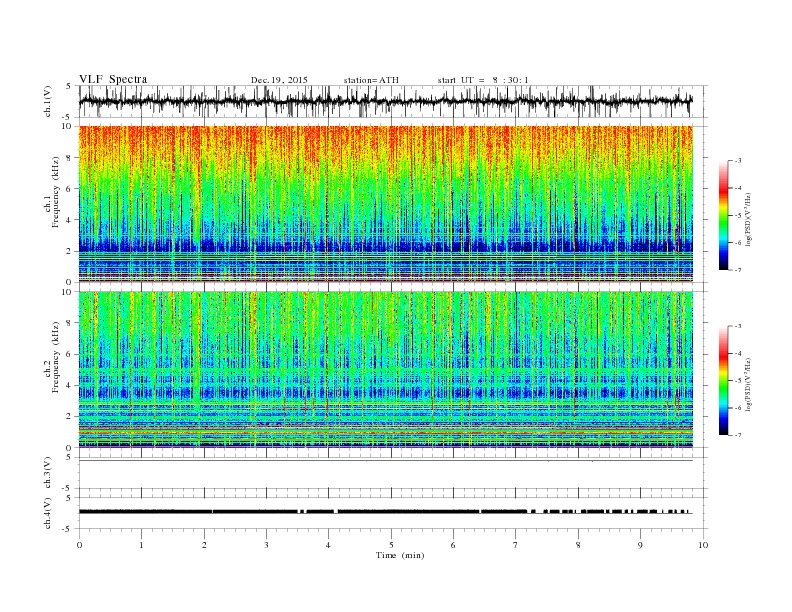Click the "8" tick on the time axis
Screen dimensions: 792x612
pos(578,545)
